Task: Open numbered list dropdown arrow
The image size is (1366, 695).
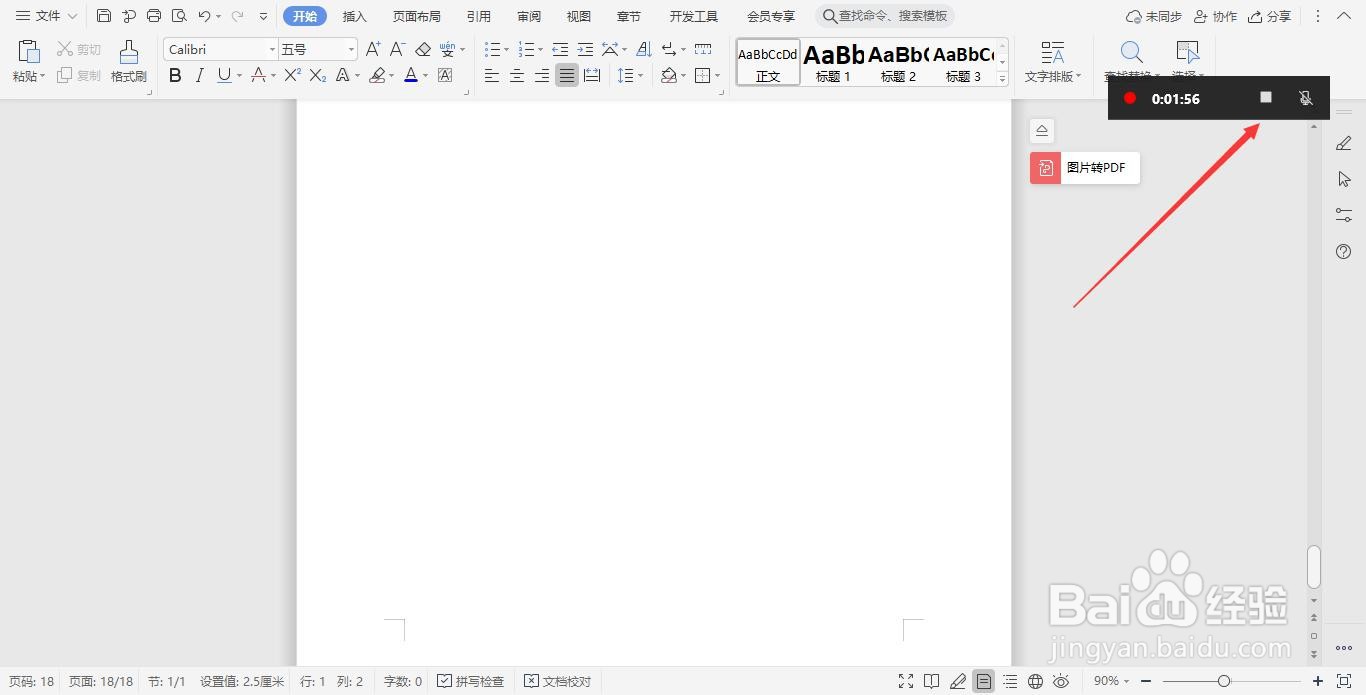Action: 541,49
